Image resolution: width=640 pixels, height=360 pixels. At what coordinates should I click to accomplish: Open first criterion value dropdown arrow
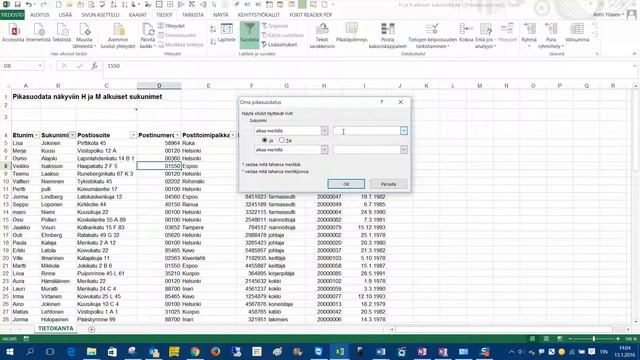pyautogui.click(x=403, y=131)
